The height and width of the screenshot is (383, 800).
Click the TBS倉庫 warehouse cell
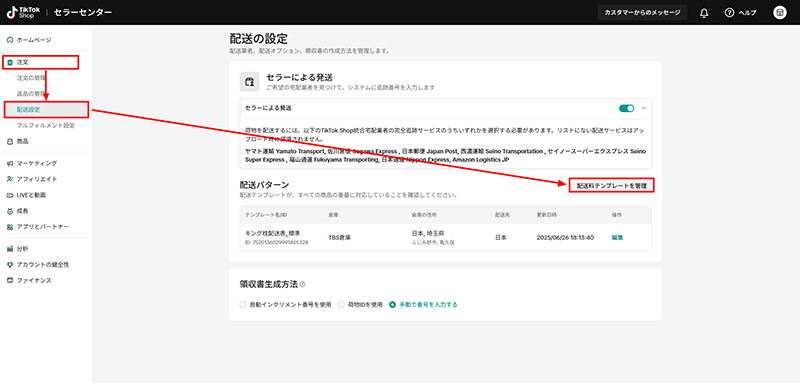point(339,238)
